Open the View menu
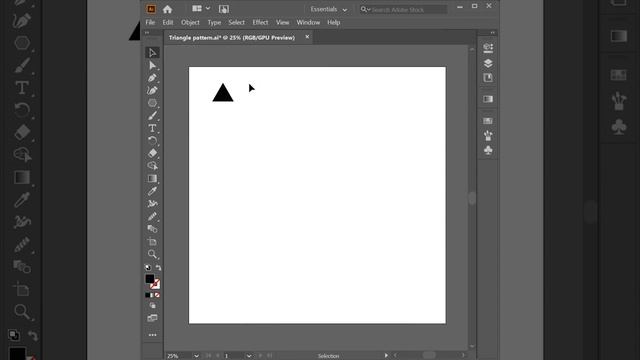 (x=282, y=22)
